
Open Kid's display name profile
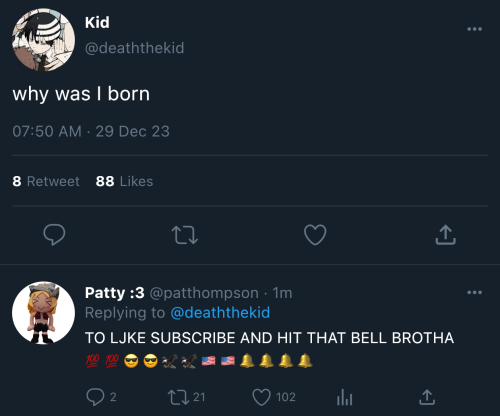97,22
